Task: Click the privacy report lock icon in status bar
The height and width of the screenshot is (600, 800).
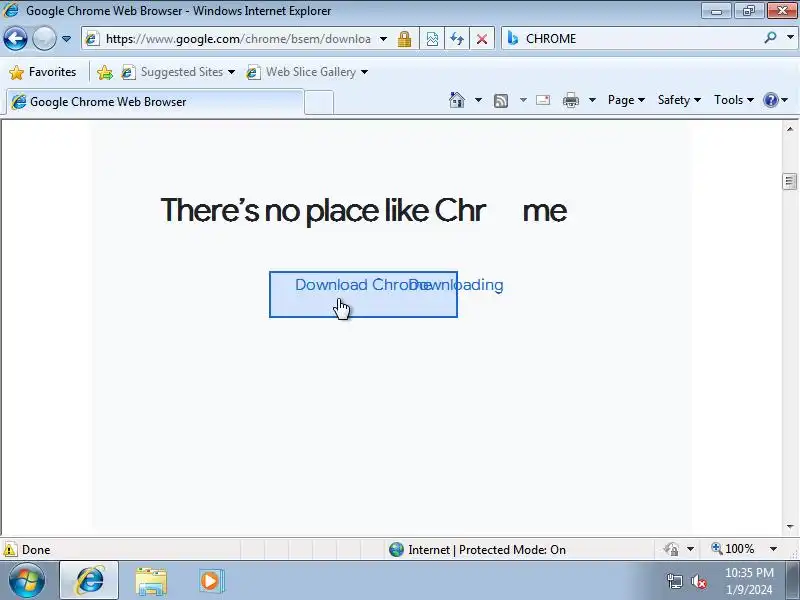Action: 671,549
